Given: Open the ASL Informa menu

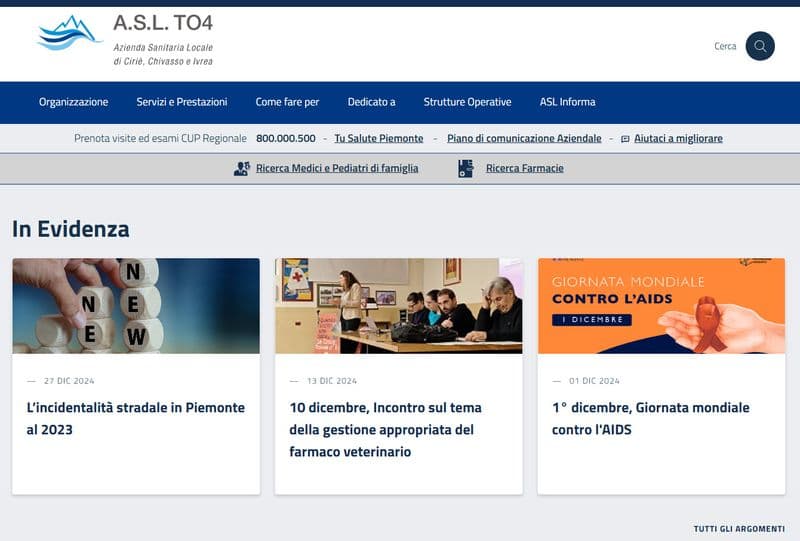Looking at the screenshot, I should 567,102.
